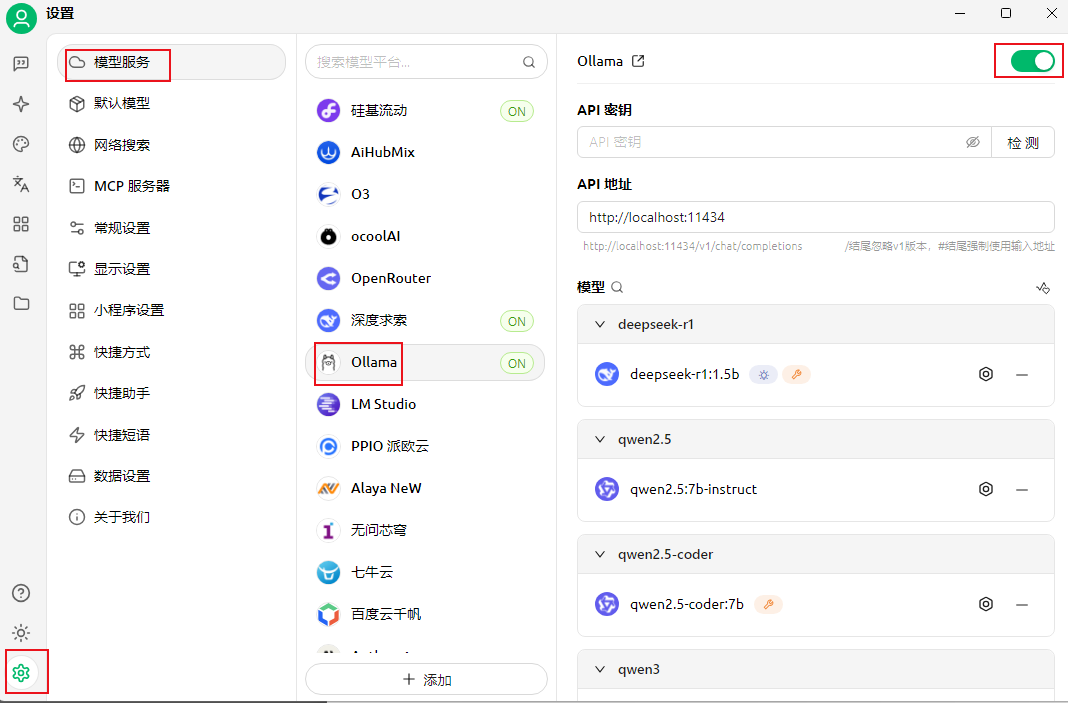Open 数据设置 page

[x=171, y=476]
